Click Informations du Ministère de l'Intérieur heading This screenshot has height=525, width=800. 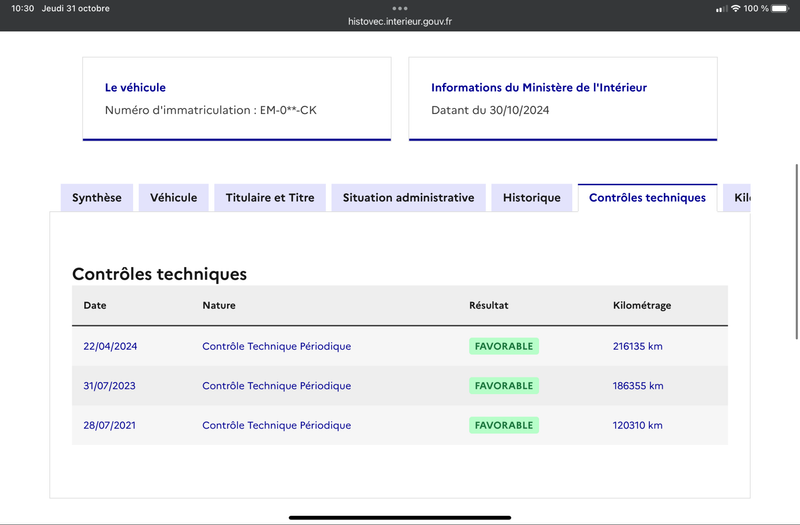(539, 87)
